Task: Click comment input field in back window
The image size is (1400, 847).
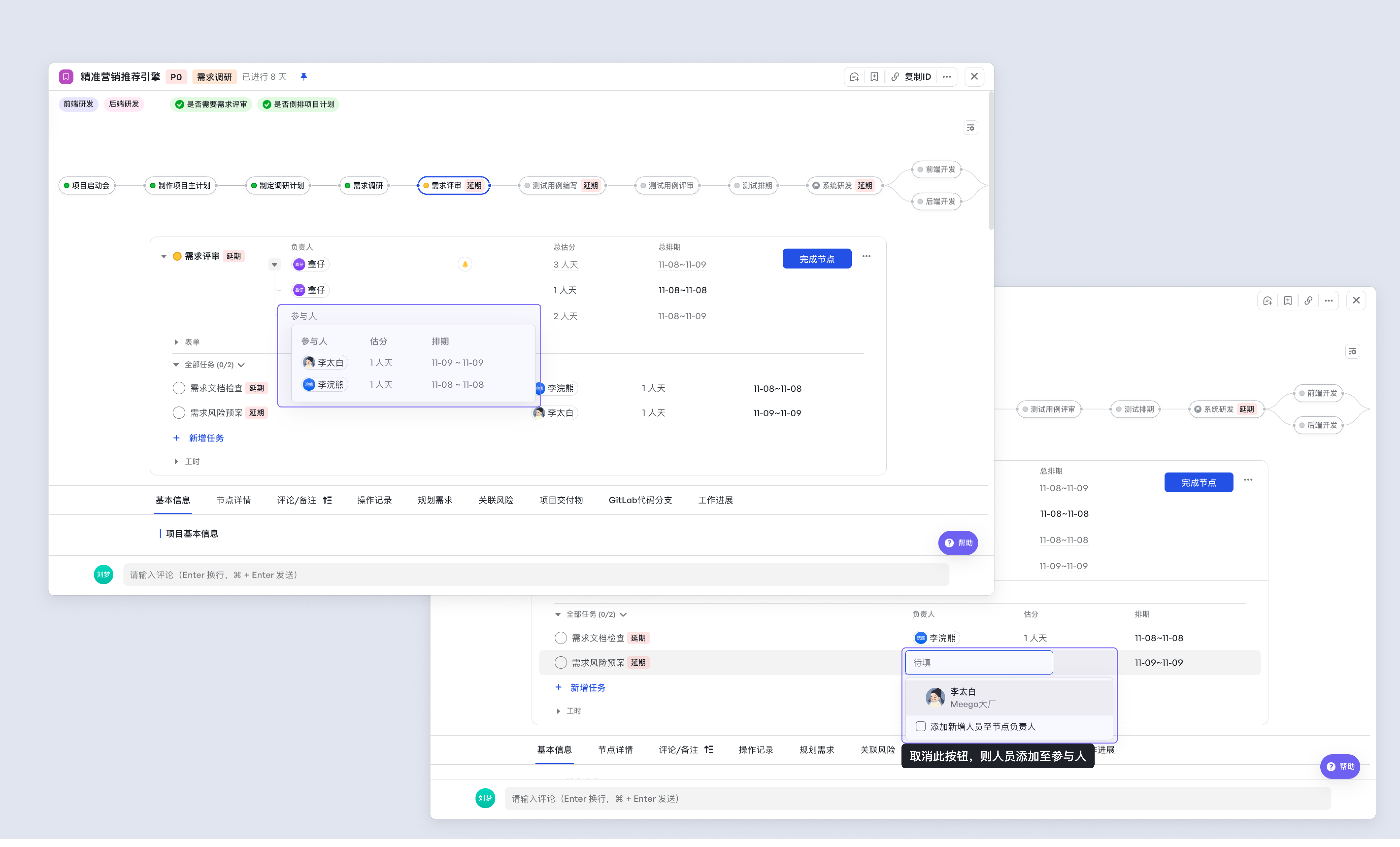Action: (x=918, y=798)
